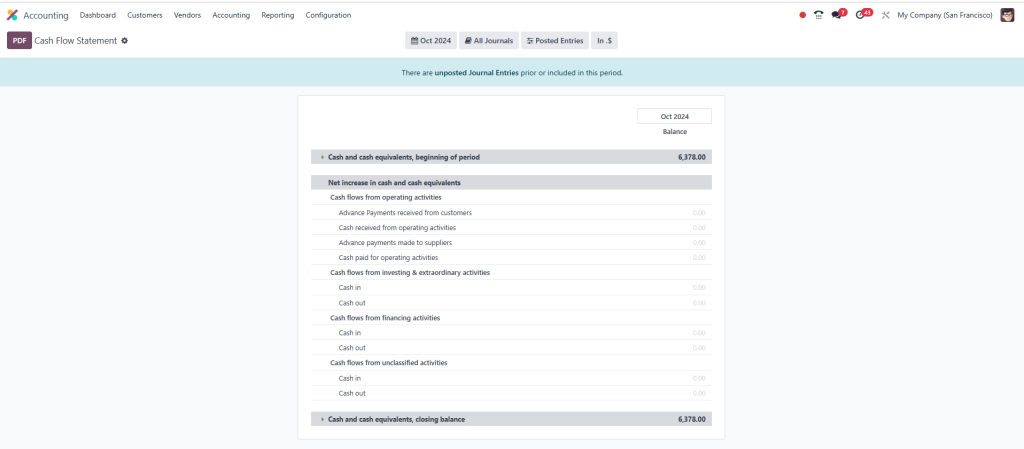The image size is (1024, 449).
Task: Export report with PDF button
Action: (x=20, y=40)
